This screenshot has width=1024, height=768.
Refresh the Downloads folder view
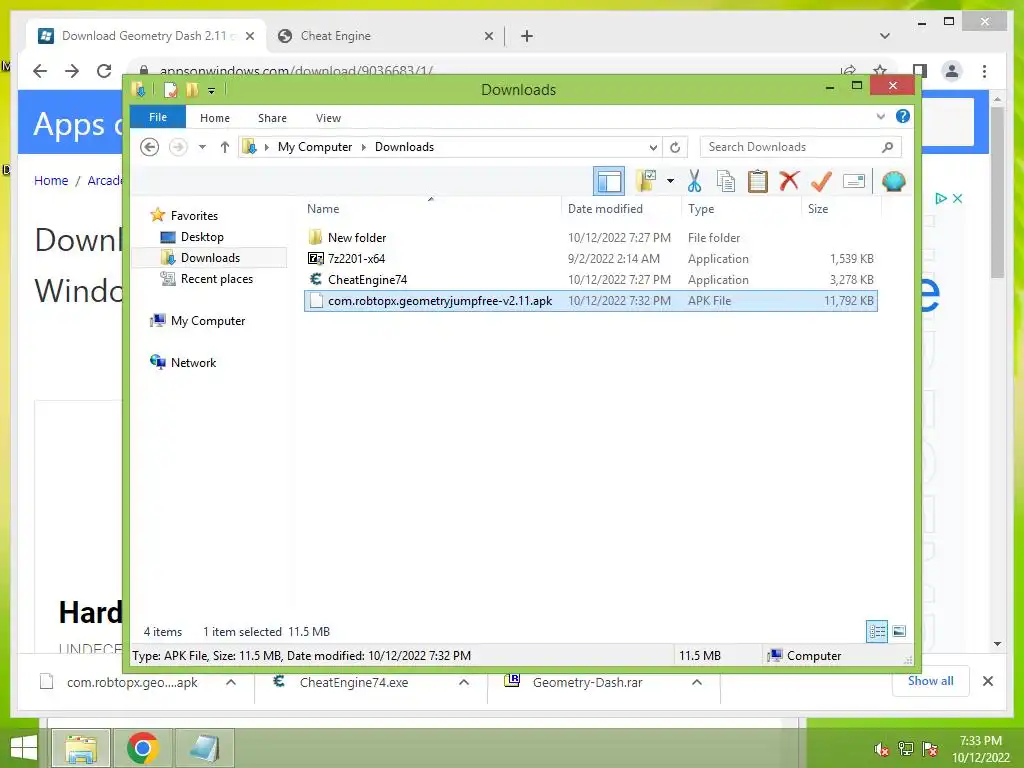click(675, 147)
